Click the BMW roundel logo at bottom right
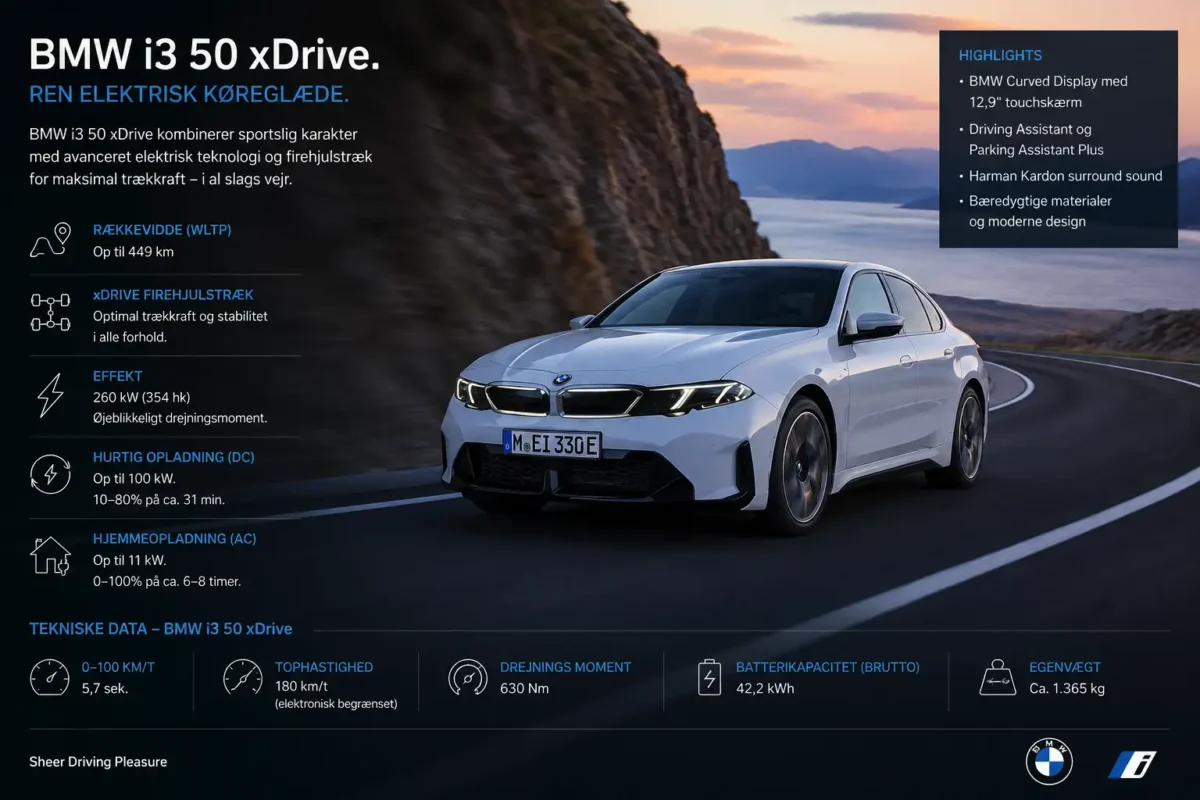Viewport: 1200px width, 800px height. [x=1049, y=762]
